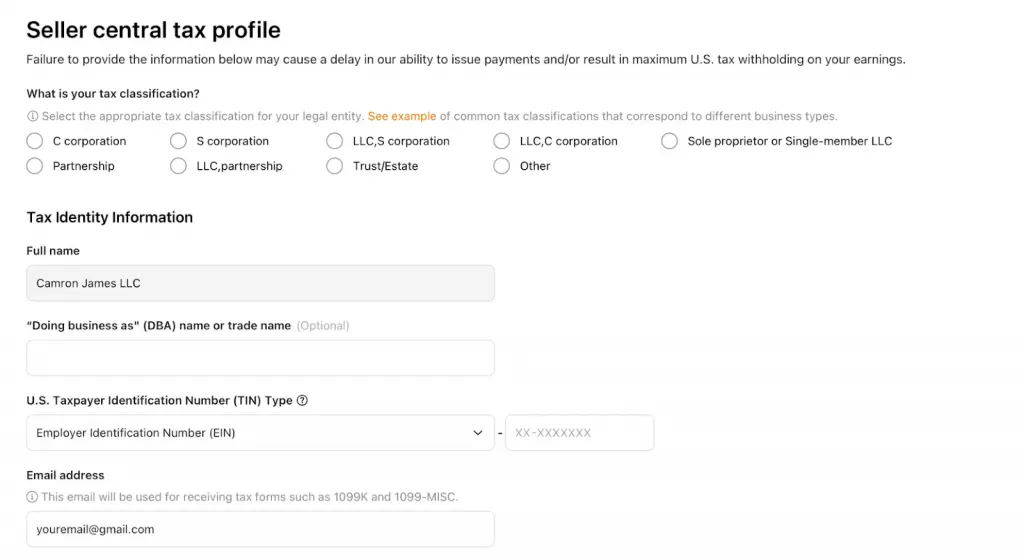Choose S corporation tax classification
This screenshot has height=555, width=1024.
point(178,141)
